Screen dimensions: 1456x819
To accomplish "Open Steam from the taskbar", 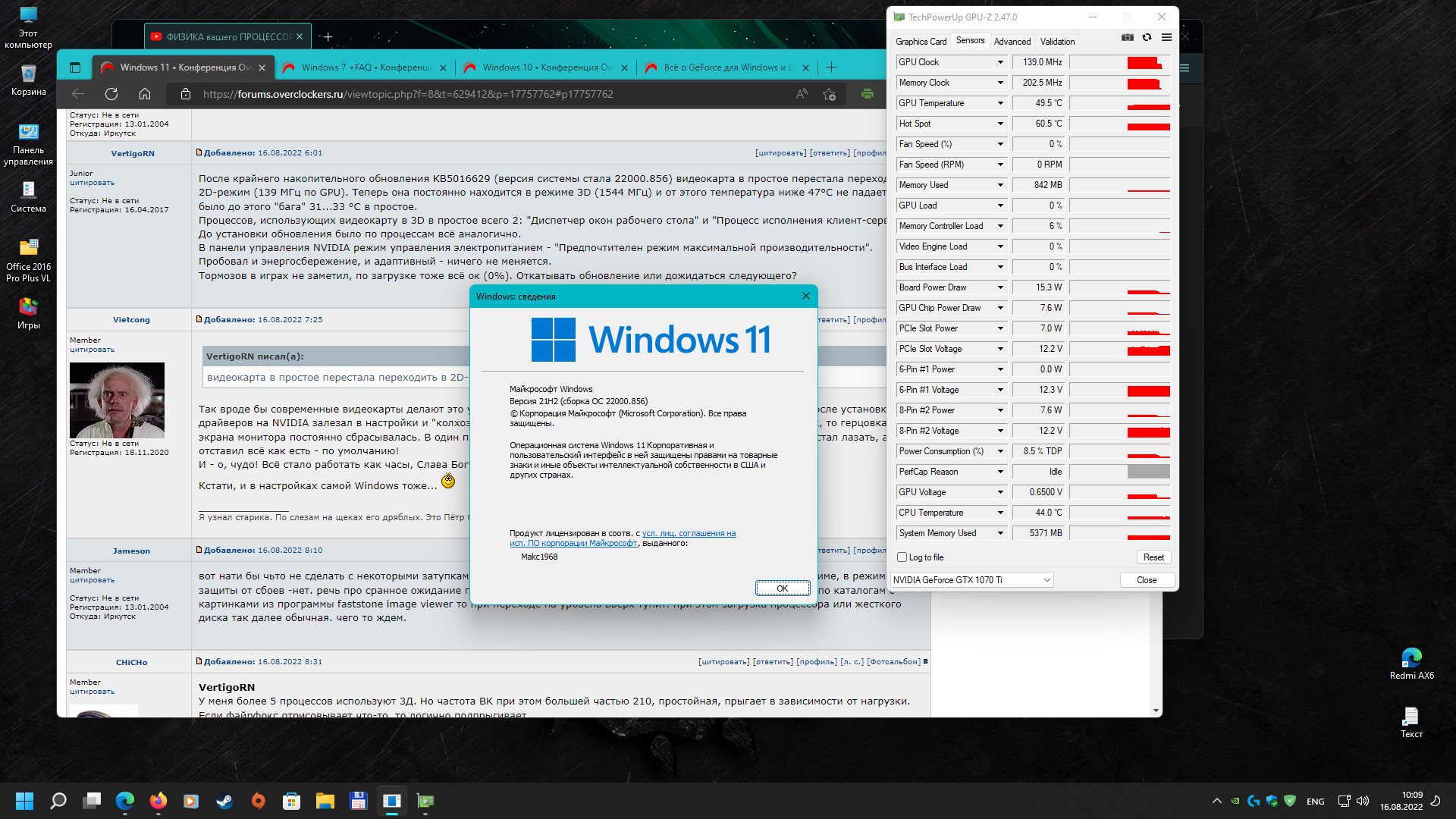I will tap(224, 801).
